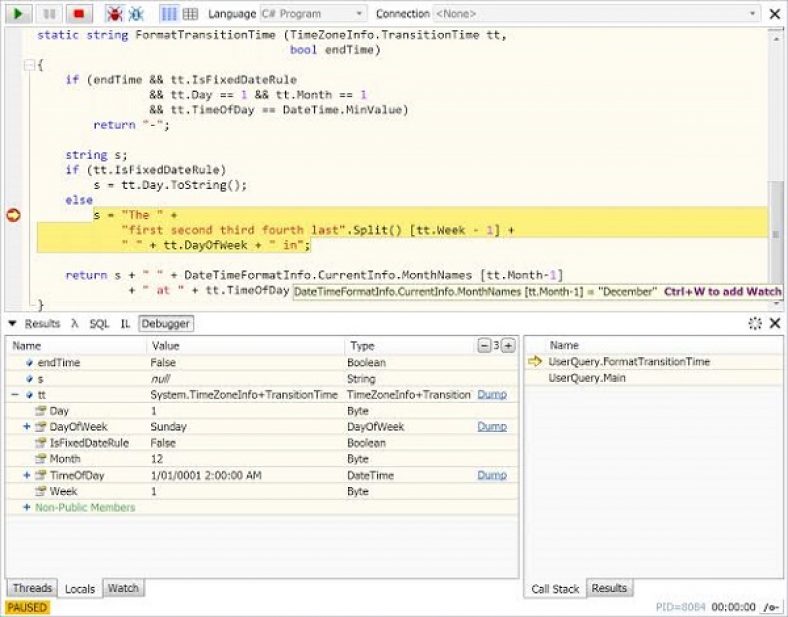Stop the query with red square
This screenshot has width=788, height=617.
click(x=78, y=14)
